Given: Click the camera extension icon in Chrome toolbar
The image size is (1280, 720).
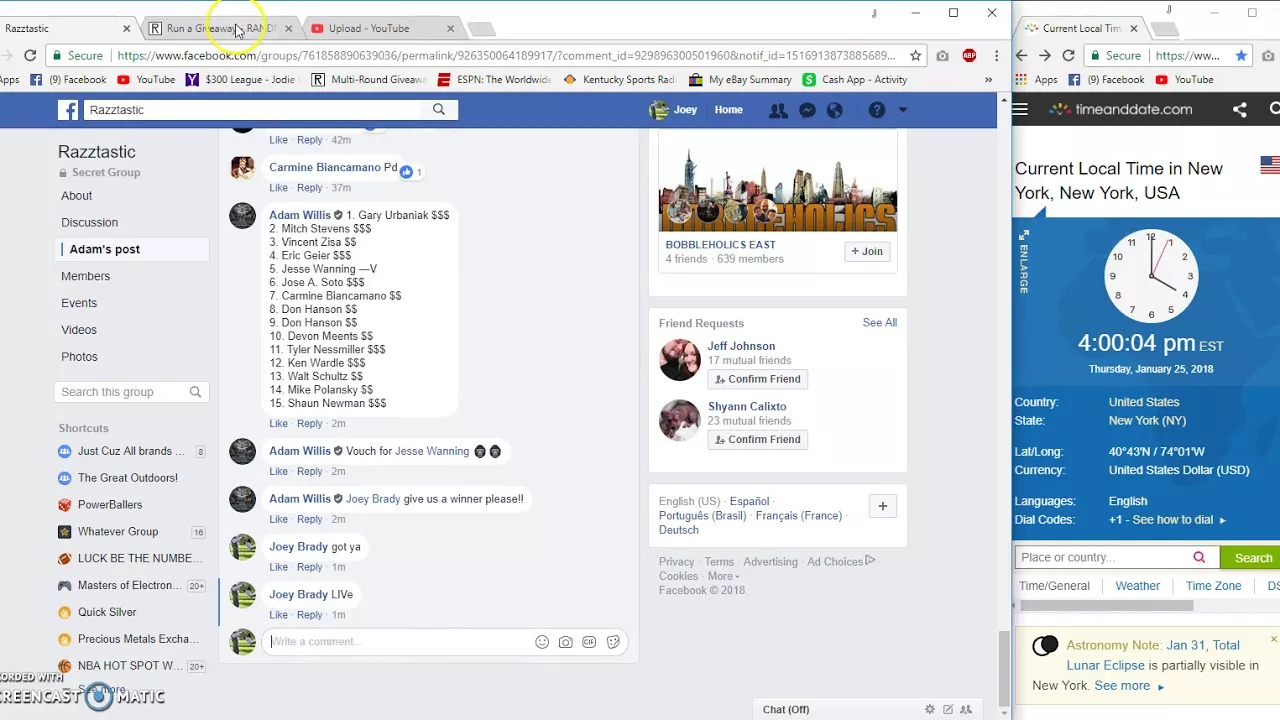Looking at the screenshot, I should pos(942,56).
